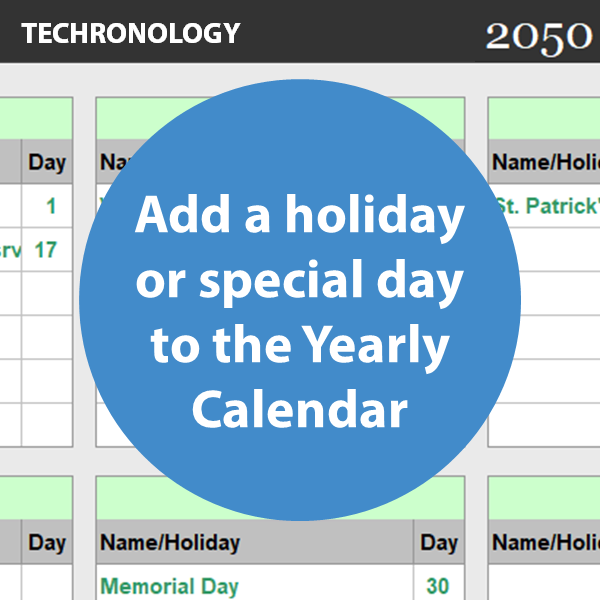
Task: Select the St. Patrick's holiday cell
Action: 546,207
